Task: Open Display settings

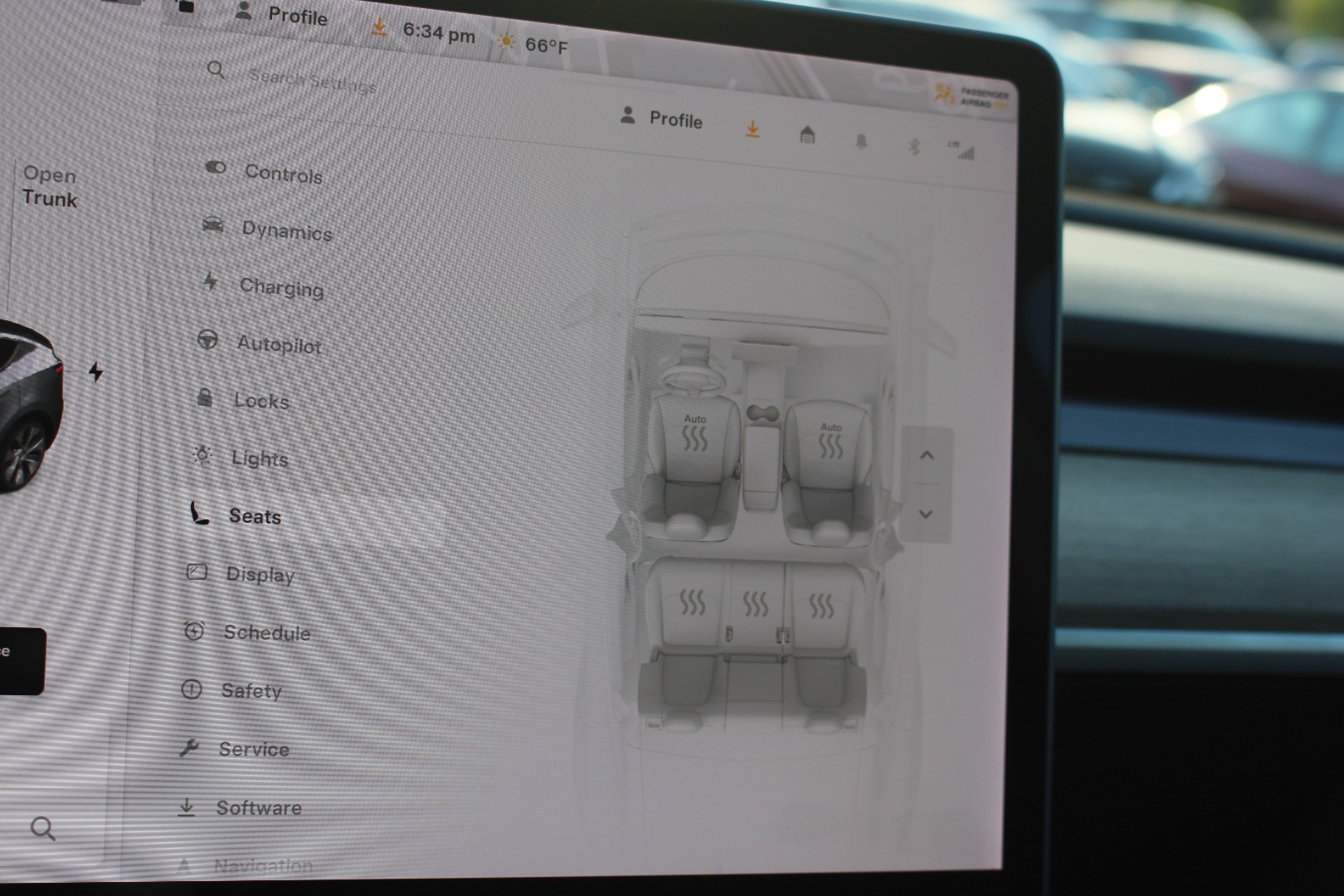Action: pos(259,575)
